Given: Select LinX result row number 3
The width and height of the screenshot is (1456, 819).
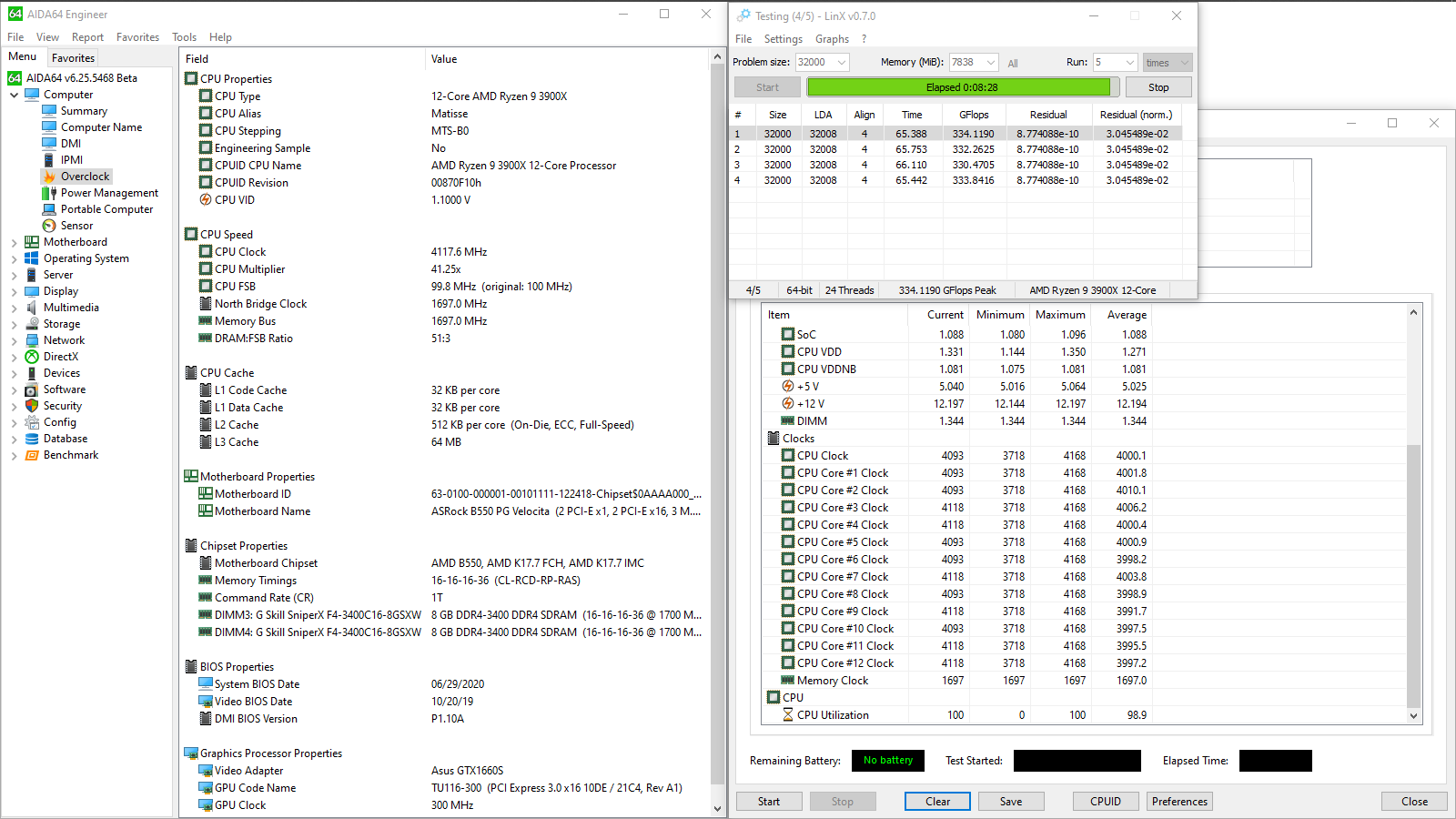Looking at the screenshot, I should click(955, 165).
